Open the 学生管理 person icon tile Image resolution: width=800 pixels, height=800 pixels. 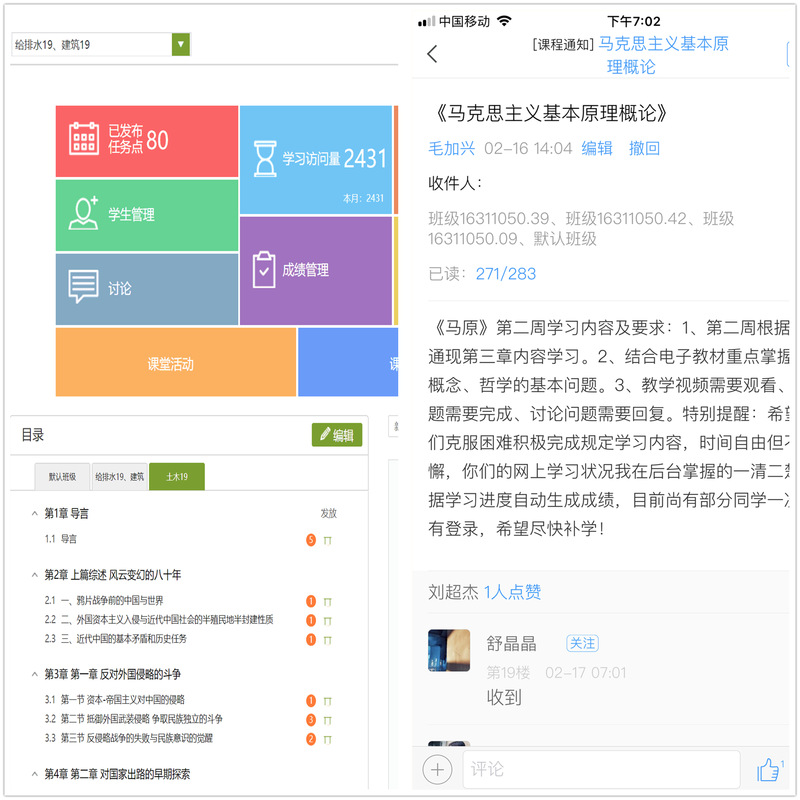pyautogui.click(x=84, y=214)
